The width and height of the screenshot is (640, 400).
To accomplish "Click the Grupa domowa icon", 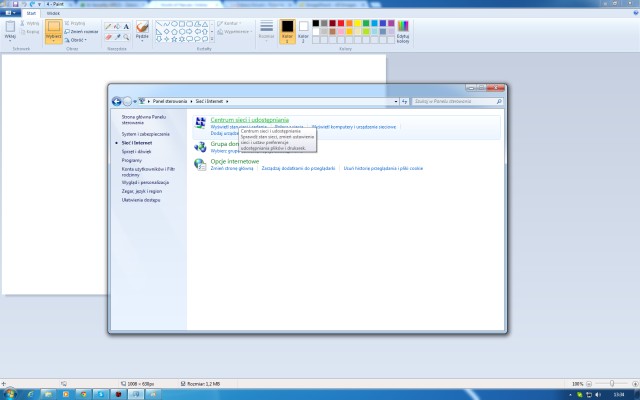I will click(x=200, y=147).
